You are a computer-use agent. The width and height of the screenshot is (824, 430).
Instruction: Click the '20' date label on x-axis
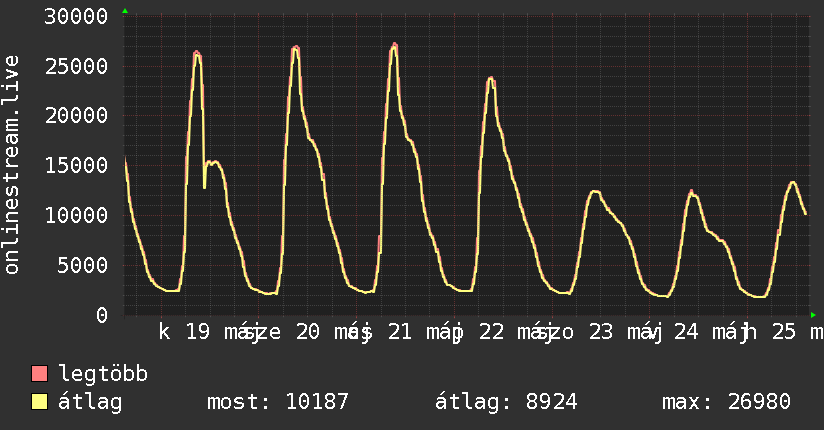pyautogui.click(x=308, y=332)
